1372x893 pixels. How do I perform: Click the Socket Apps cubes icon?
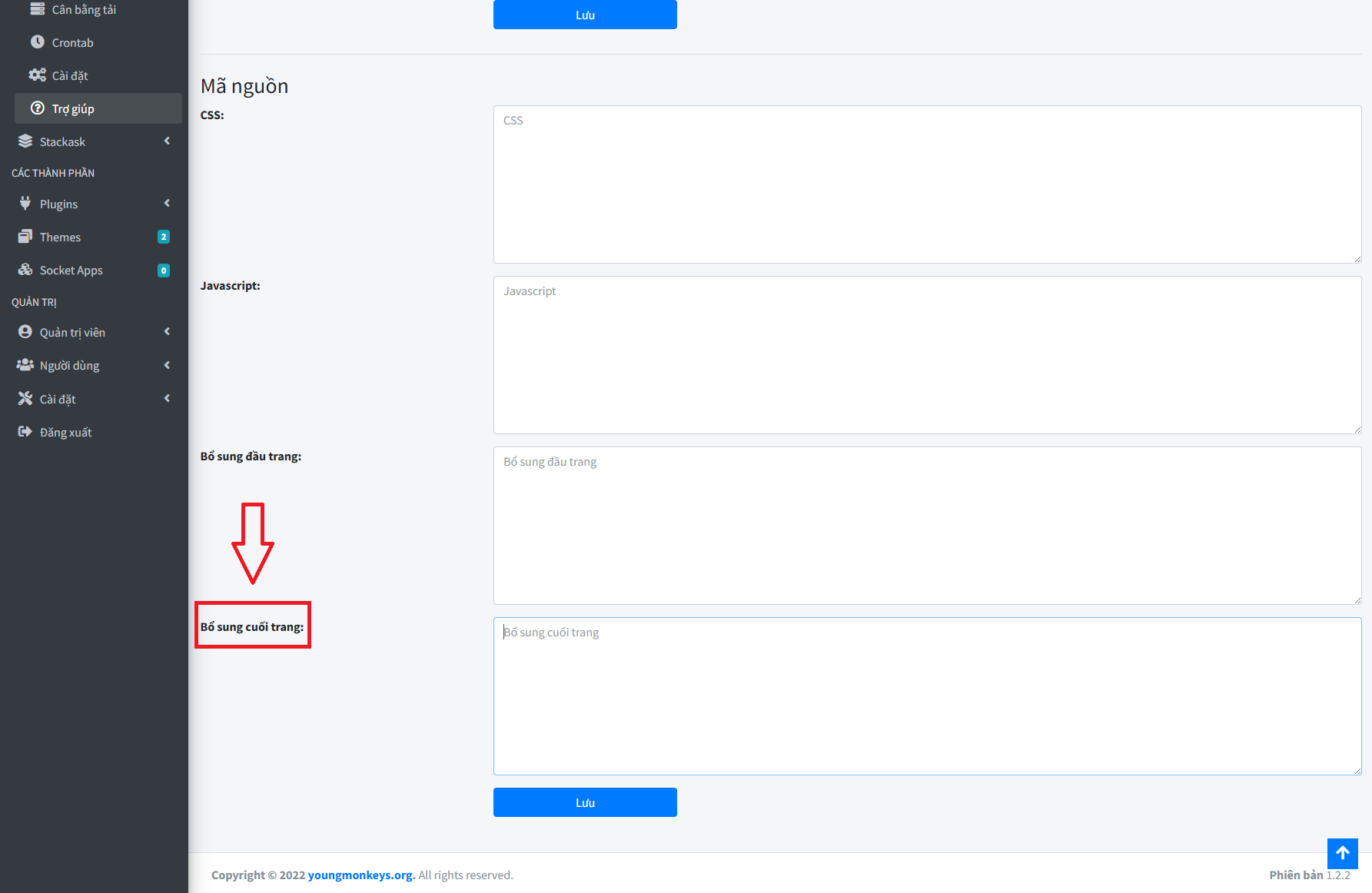(25, 270)
